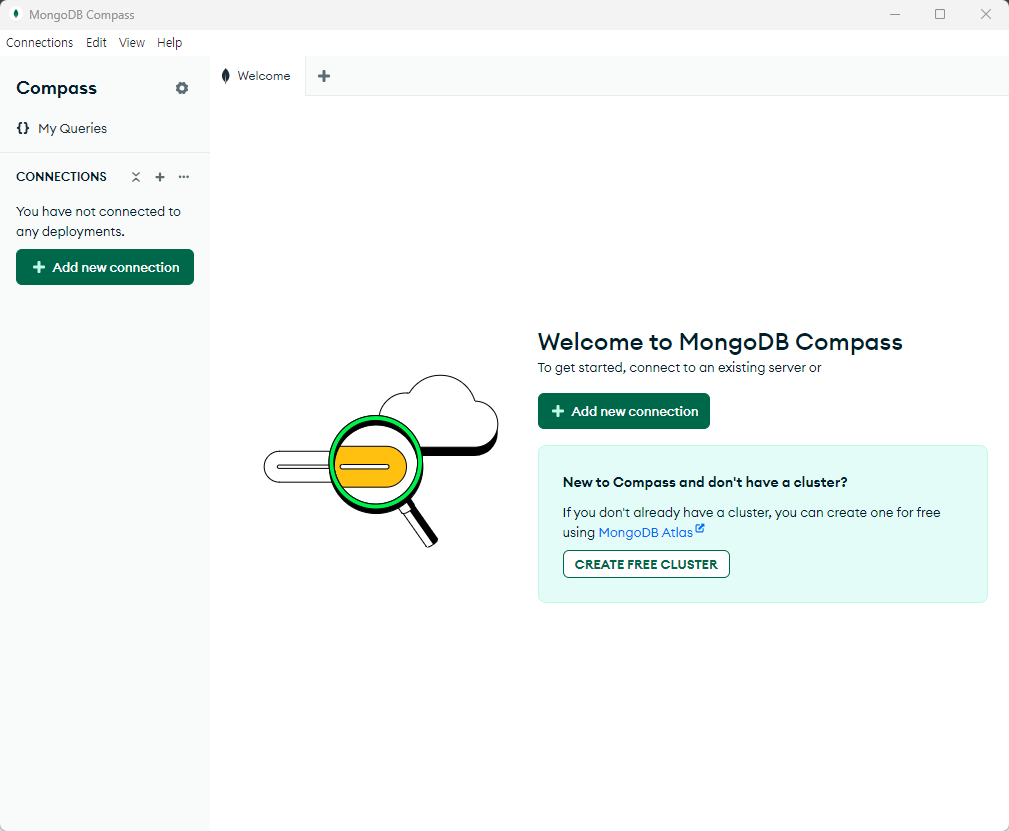Click the CONNECTIONS header label
Viewport: 1009px width, 831px height.
(x=61, y=177)
